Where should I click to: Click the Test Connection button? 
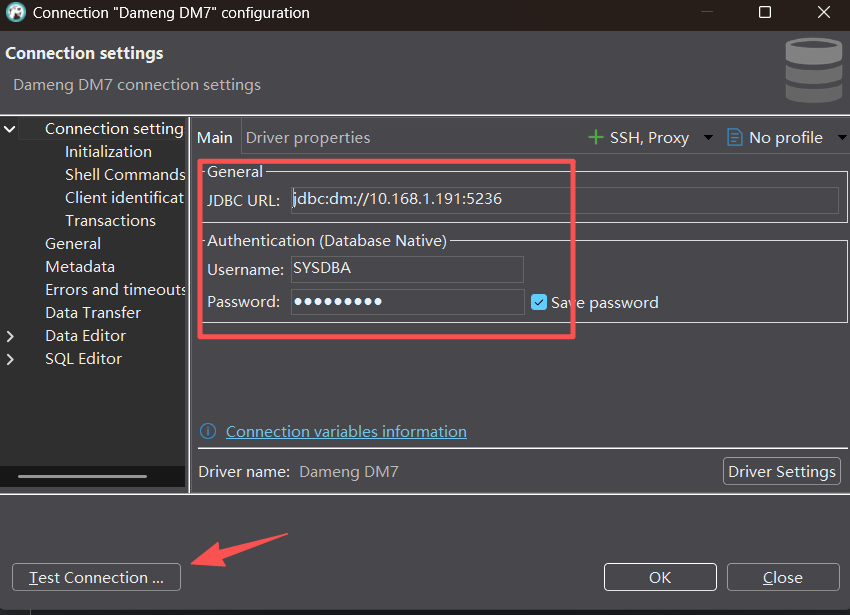coord(96,577)
